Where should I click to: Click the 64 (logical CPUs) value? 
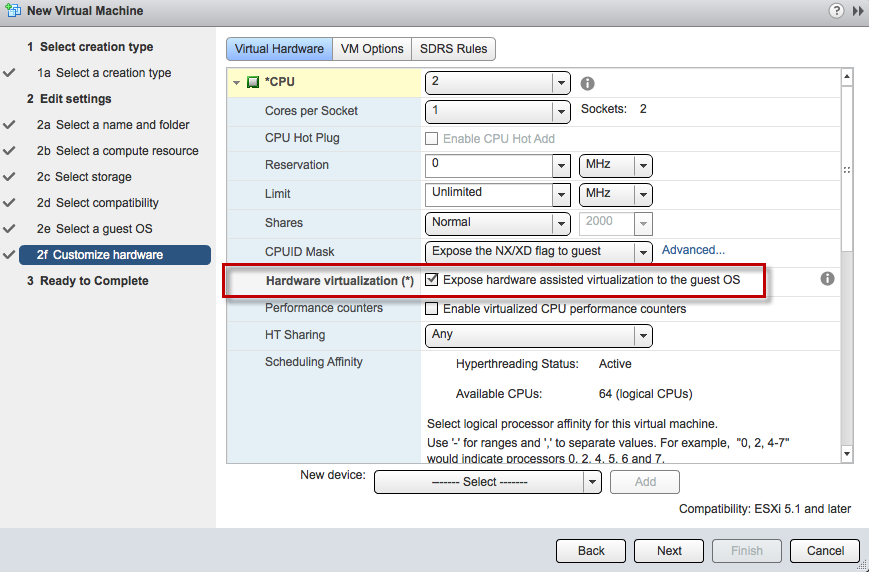click(646, 395)
